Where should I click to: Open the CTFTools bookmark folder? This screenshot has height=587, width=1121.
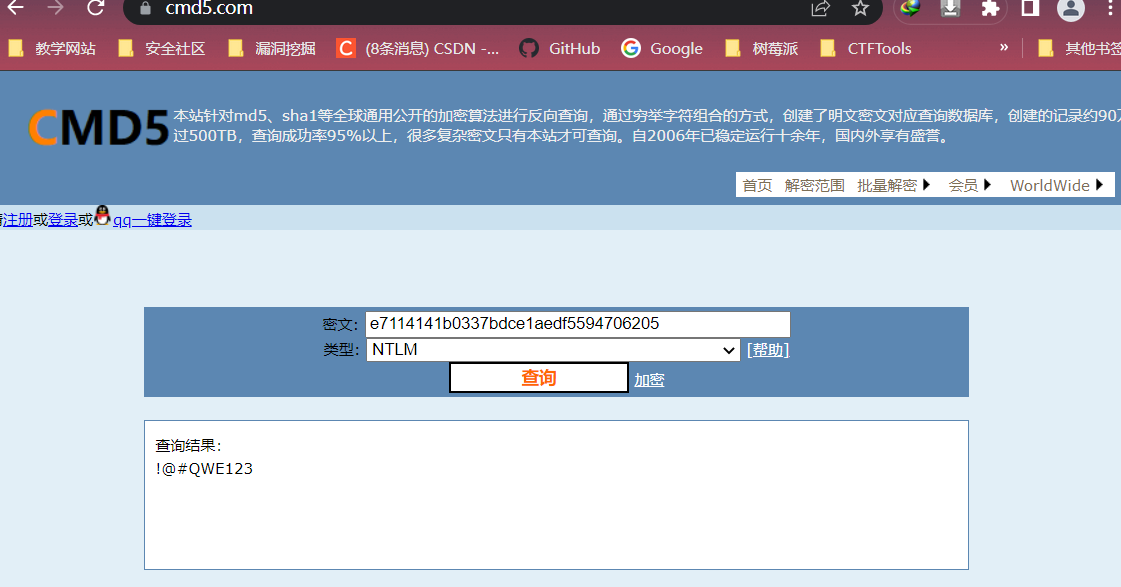(866, 49)
